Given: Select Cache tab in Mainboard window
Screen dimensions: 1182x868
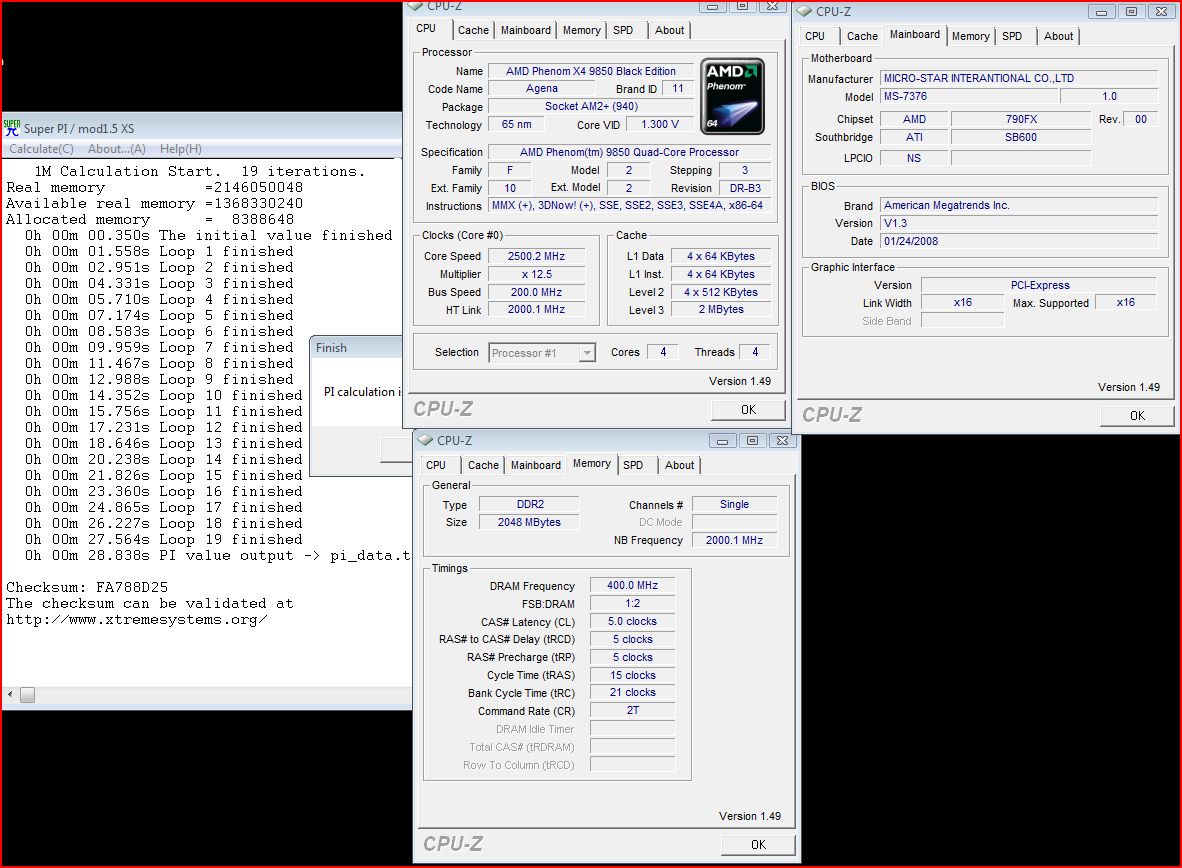Looking at the screenshot, I should [x=862, y=36].
